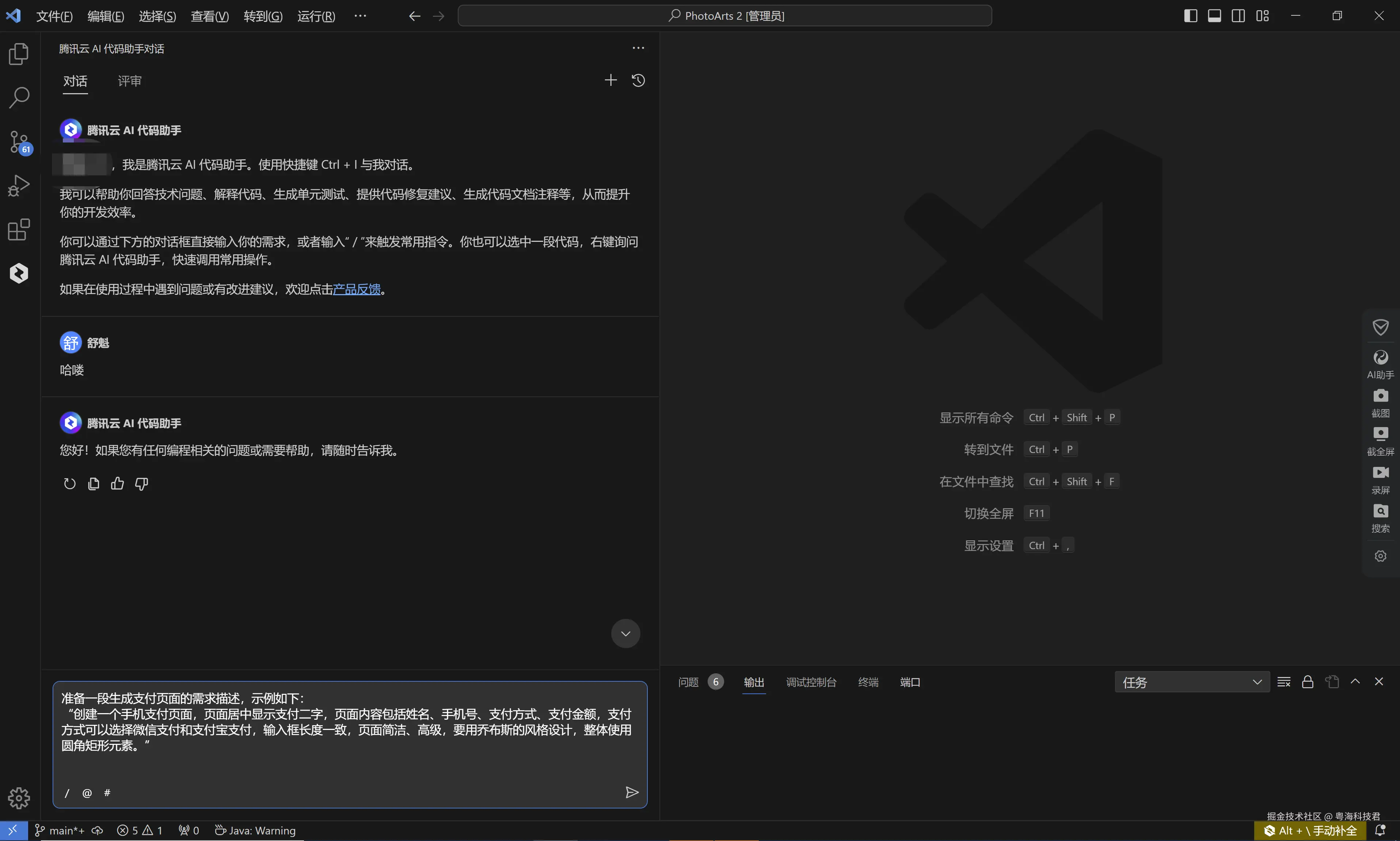Toggle the primary side bar layout
Screen dimensions: 1400x841
[1190, 16]
